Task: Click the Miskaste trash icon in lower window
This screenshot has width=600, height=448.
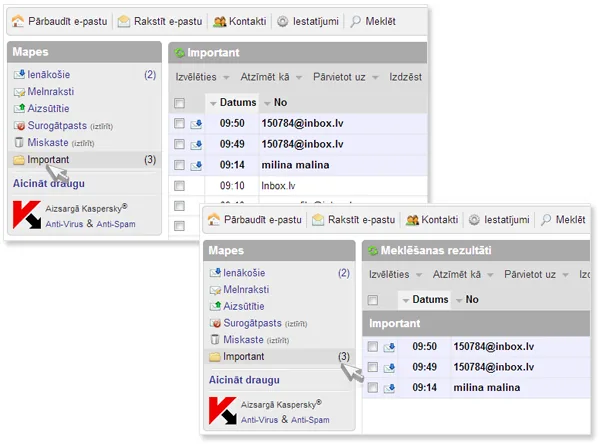Action: tap(215, 339)
